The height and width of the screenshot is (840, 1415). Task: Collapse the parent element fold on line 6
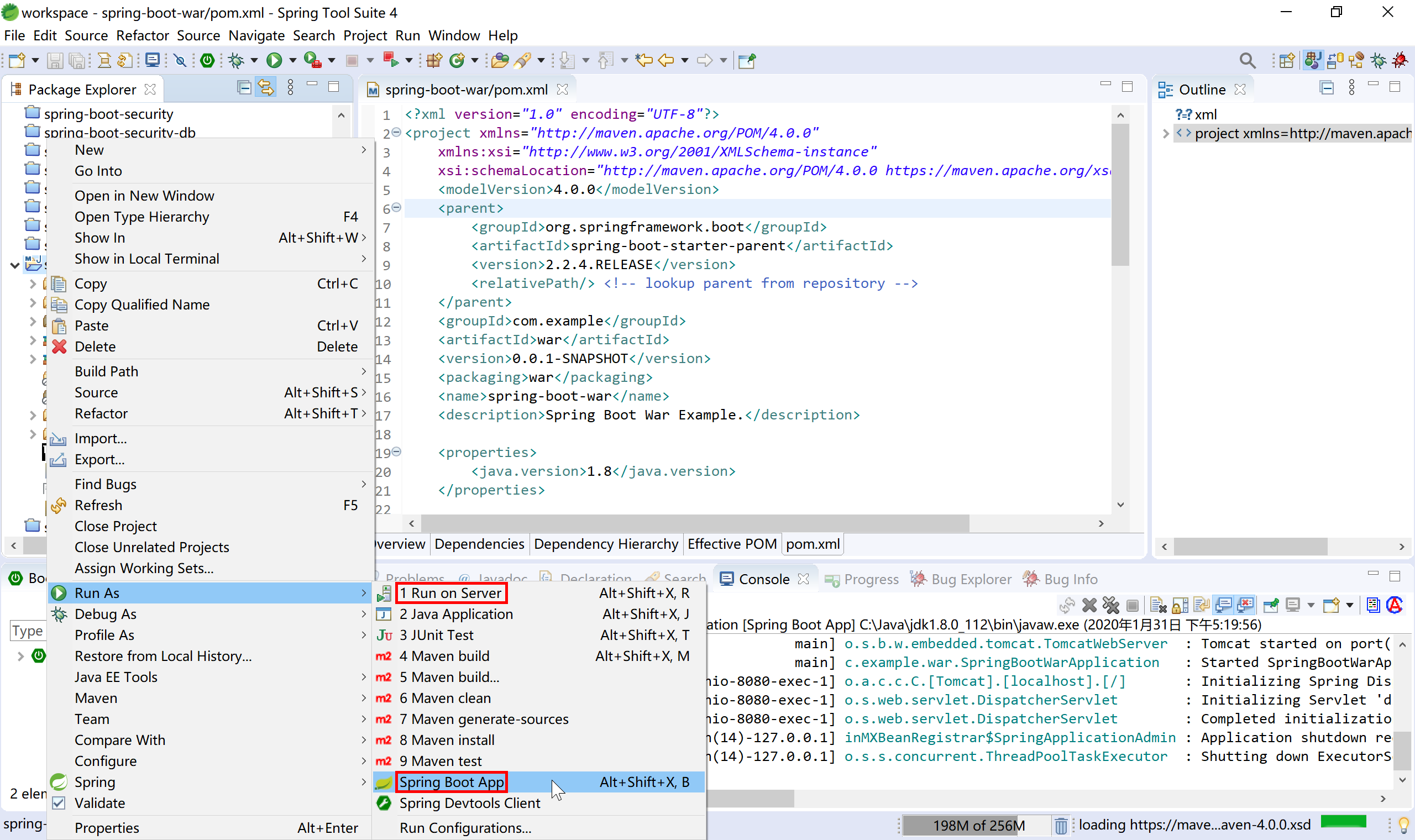tap(397, 208)
